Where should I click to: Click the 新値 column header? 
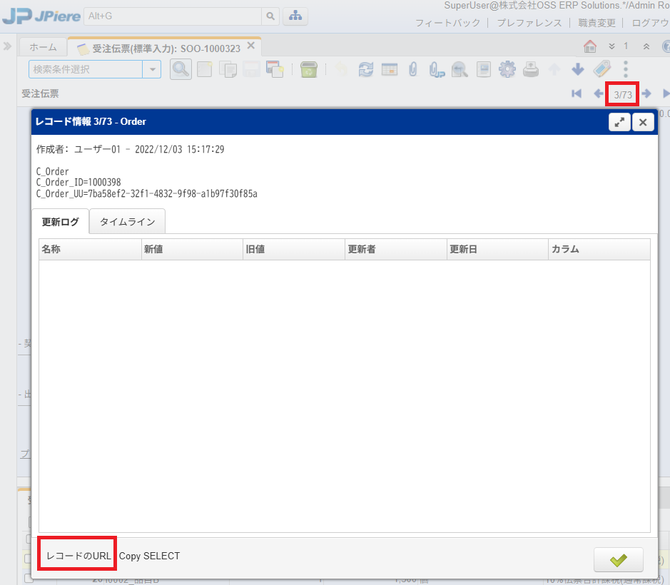[x=192, y=249]
